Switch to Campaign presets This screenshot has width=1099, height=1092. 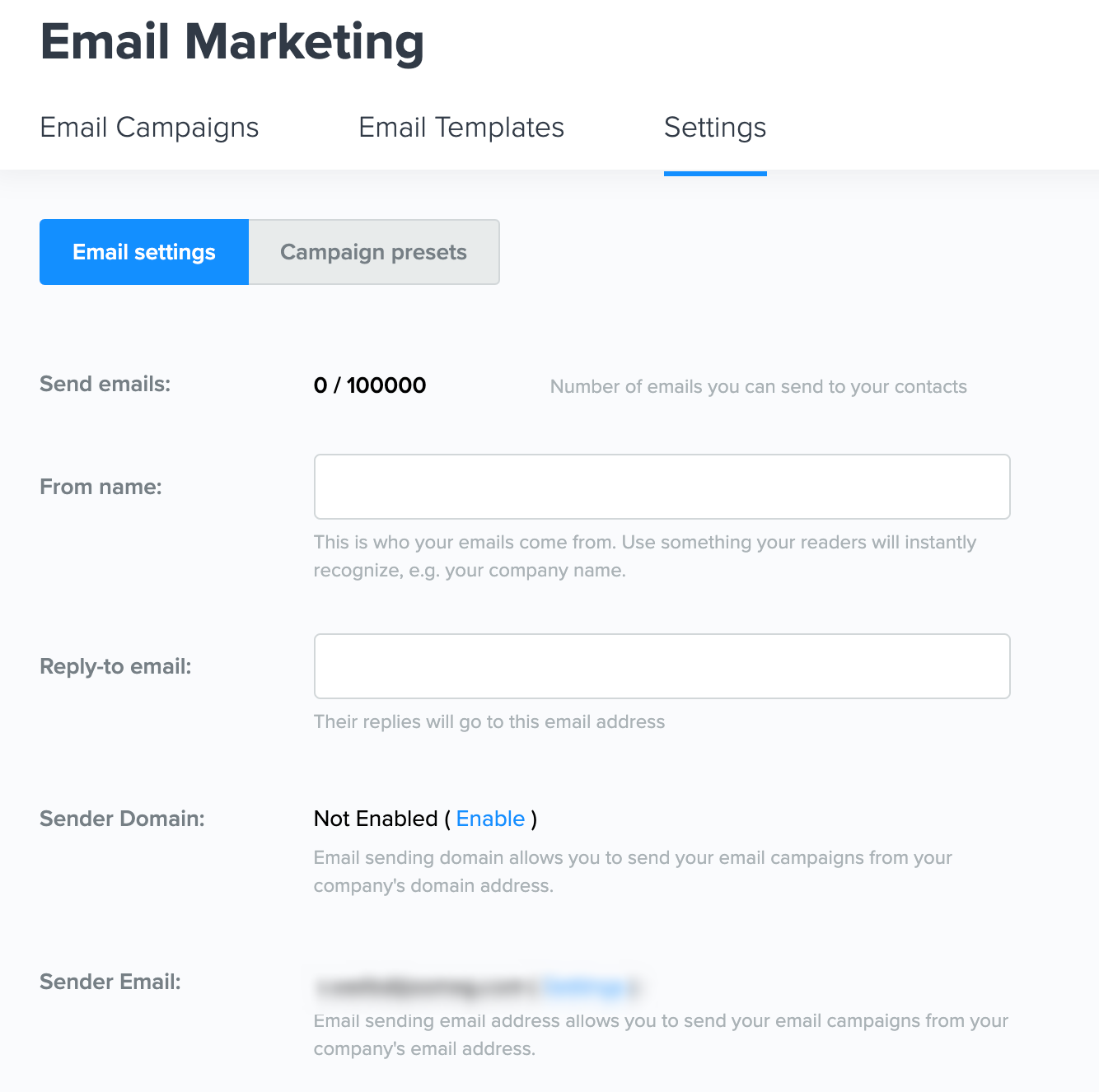click(x=373, y=252)
